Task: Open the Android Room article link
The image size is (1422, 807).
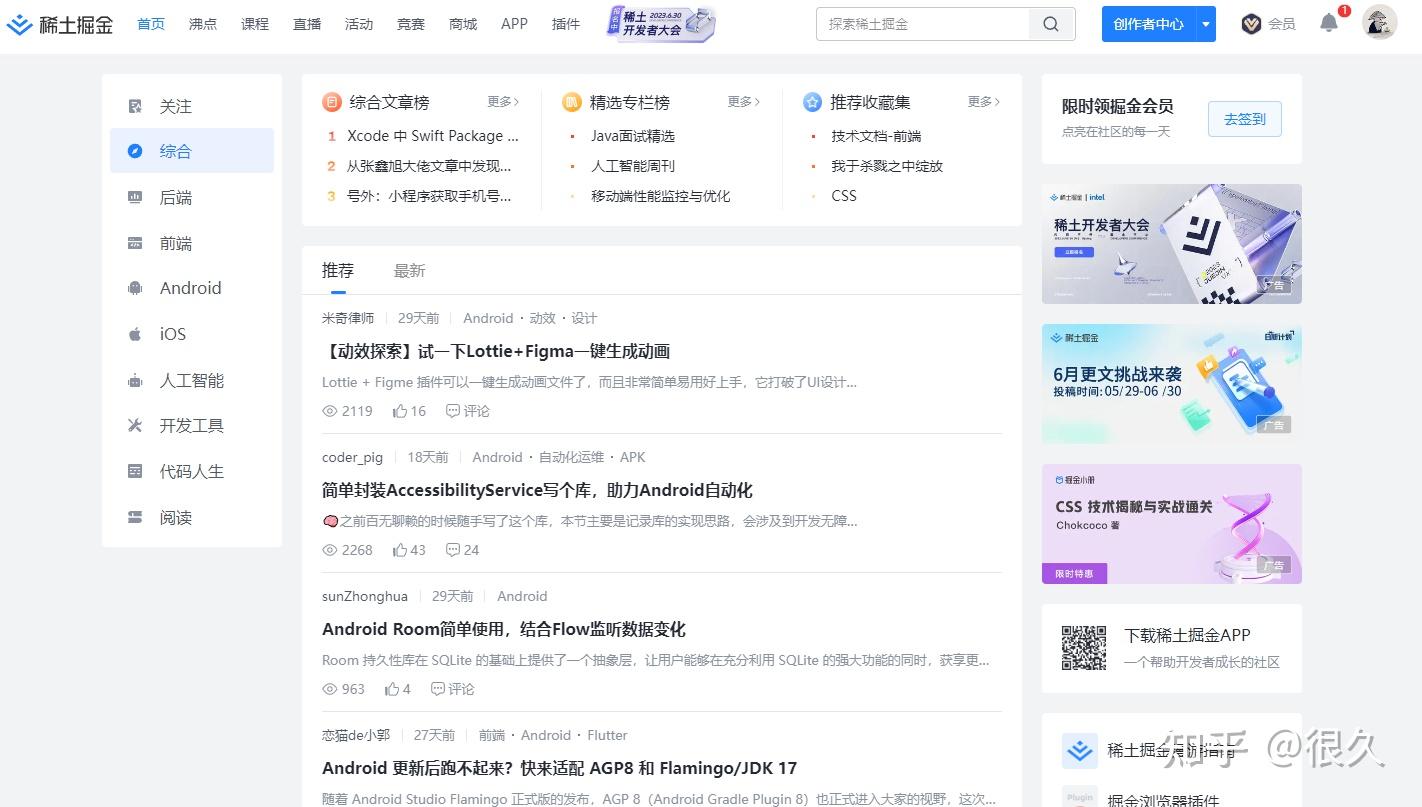Action: coord(504,629)
